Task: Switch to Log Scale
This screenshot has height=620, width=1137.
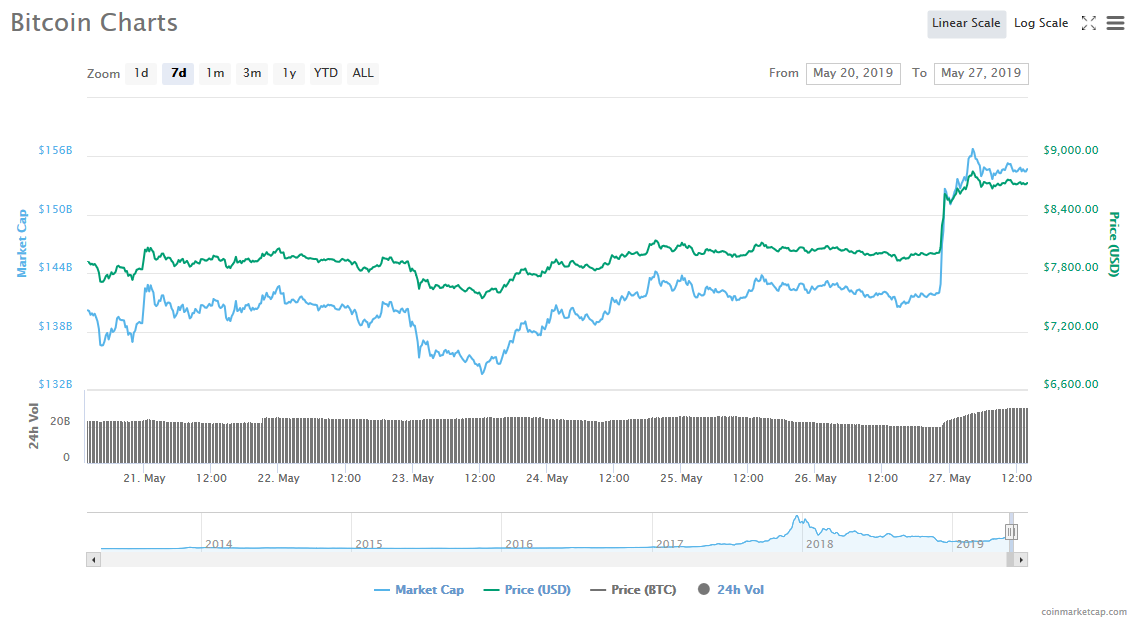Action: point(1041,23)
